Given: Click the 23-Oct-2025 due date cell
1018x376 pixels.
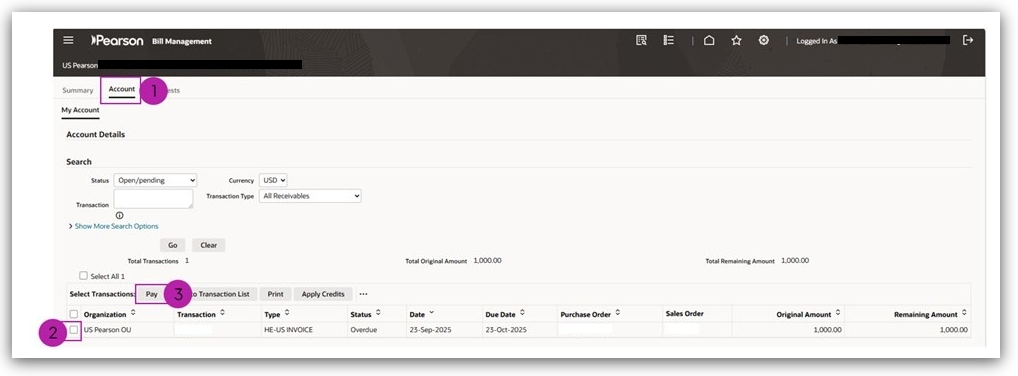Looking at the screenshot, I should point(506,330).
